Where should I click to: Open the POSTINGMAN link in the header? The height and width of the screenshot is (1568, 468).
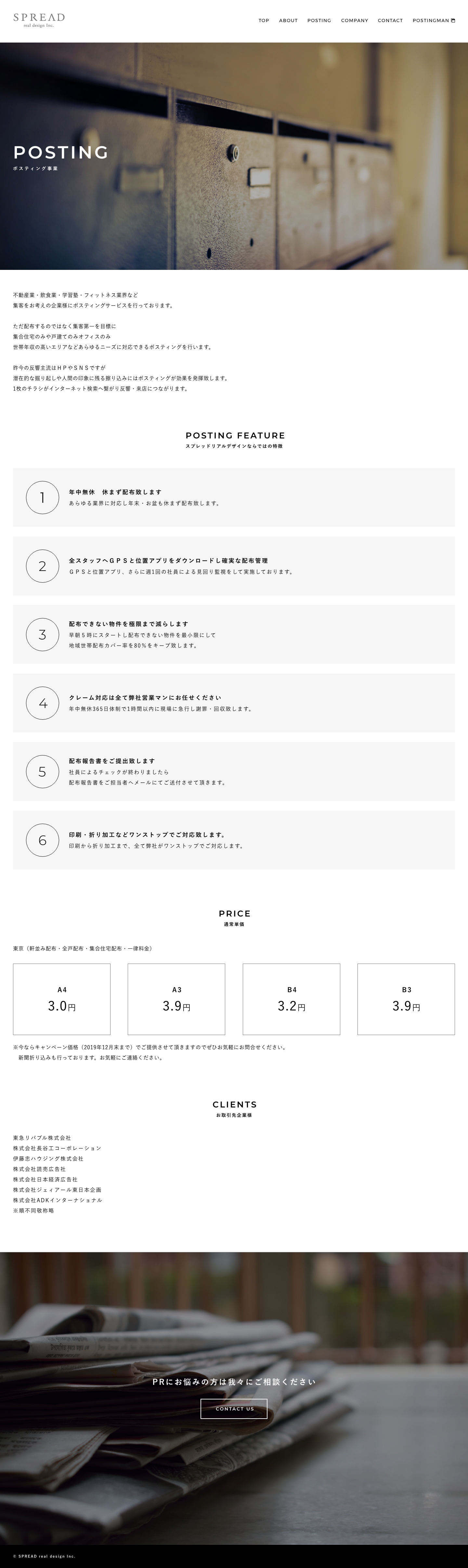(x=430, y=21)
